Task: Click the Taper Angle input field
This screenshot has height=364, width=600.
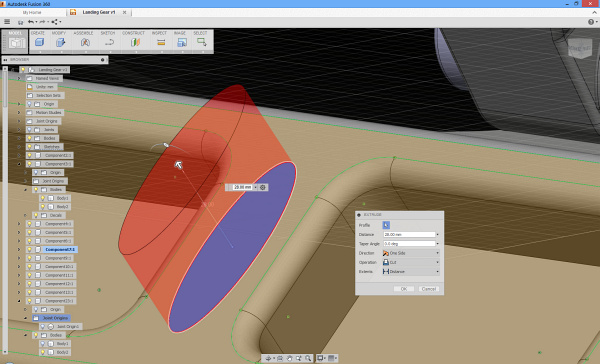Action: (x=409, y=243)
